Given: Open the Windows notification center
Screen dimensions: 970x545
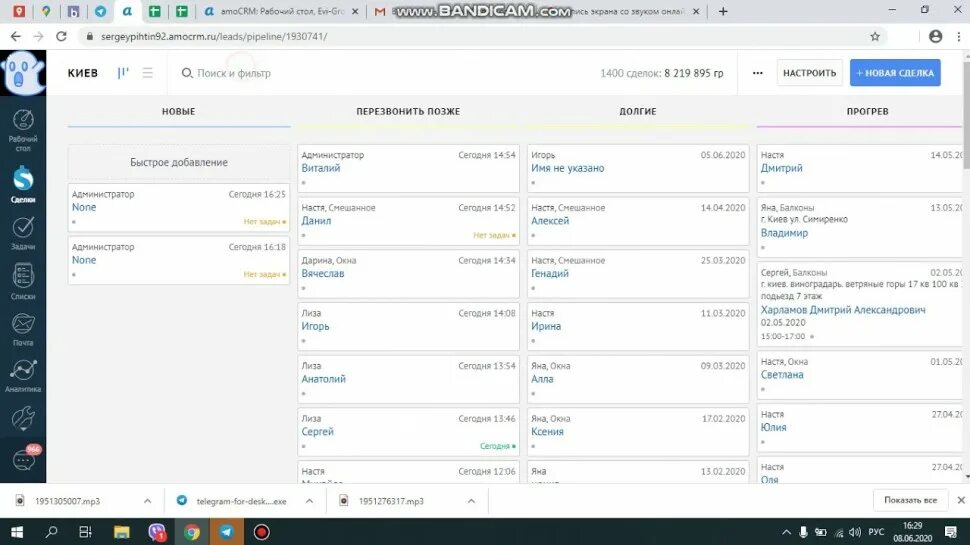Looking at the screenshot, I should [x=951, y=532].
